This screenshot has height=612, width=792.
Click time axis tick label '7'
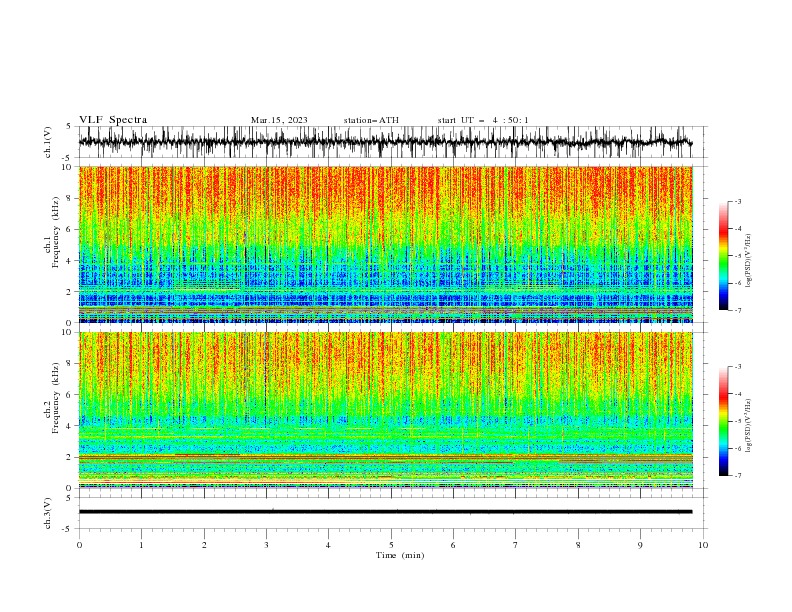(516, 545)
